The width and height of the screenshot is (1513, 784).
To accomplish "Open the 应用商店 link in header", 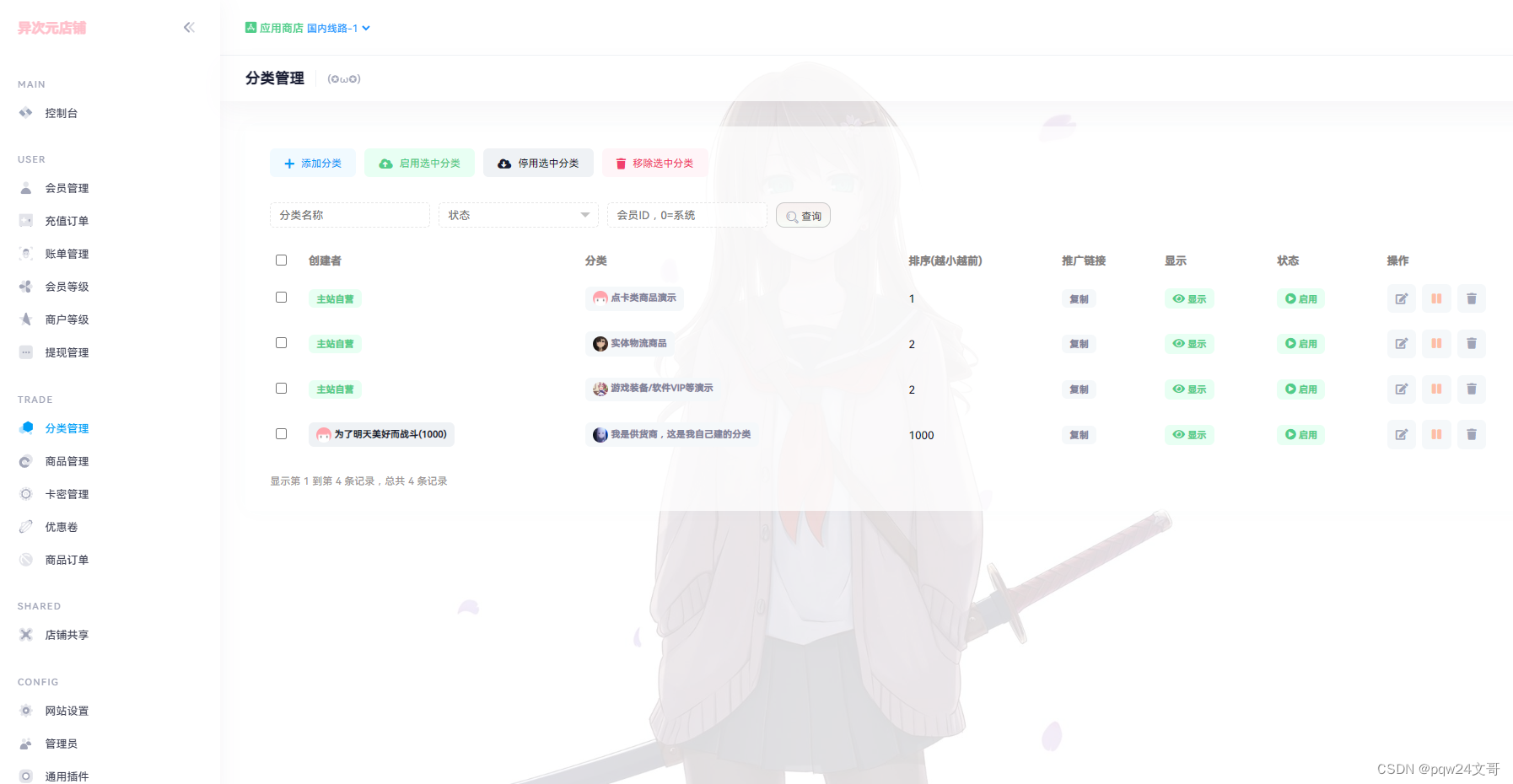I will pos(274,28).
